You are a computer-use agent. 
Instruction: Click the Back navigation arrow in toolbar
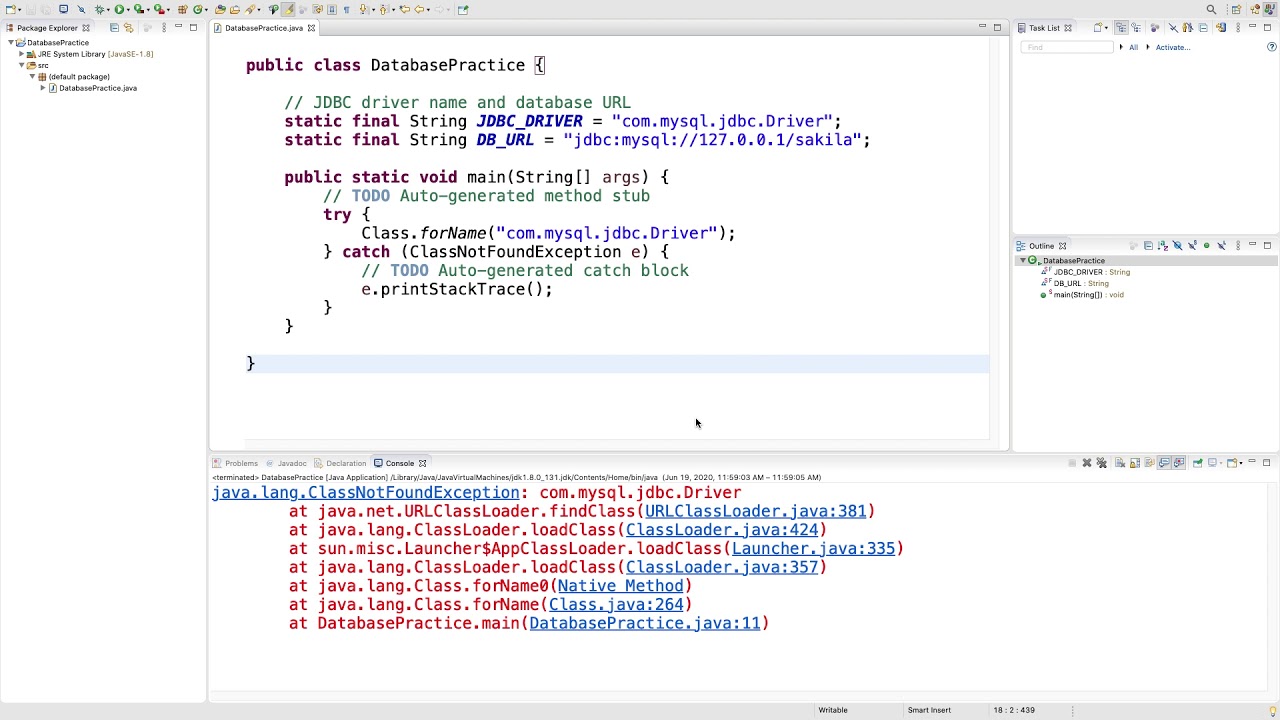click(419, 9)
